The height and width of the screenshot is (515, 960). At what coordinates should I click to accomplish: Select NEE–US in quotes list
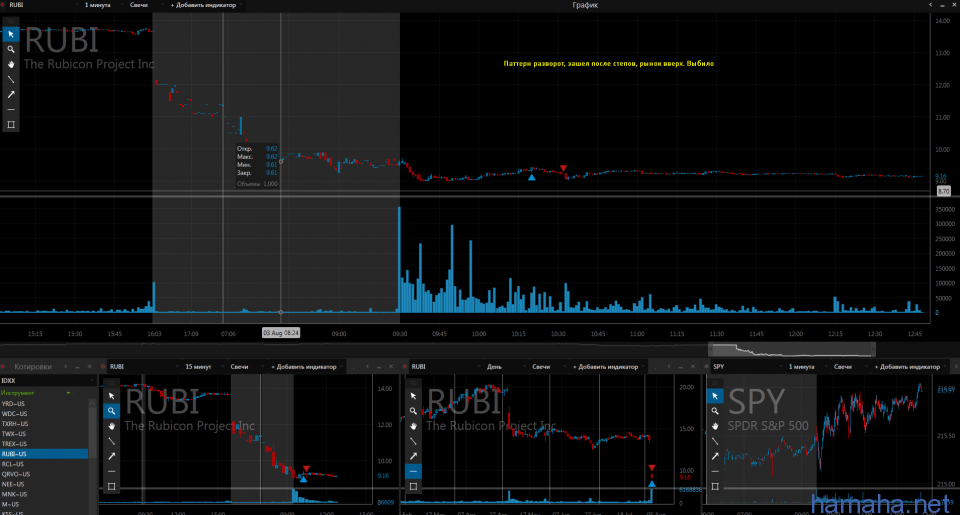pyautogui.click(x=44, y=484)
